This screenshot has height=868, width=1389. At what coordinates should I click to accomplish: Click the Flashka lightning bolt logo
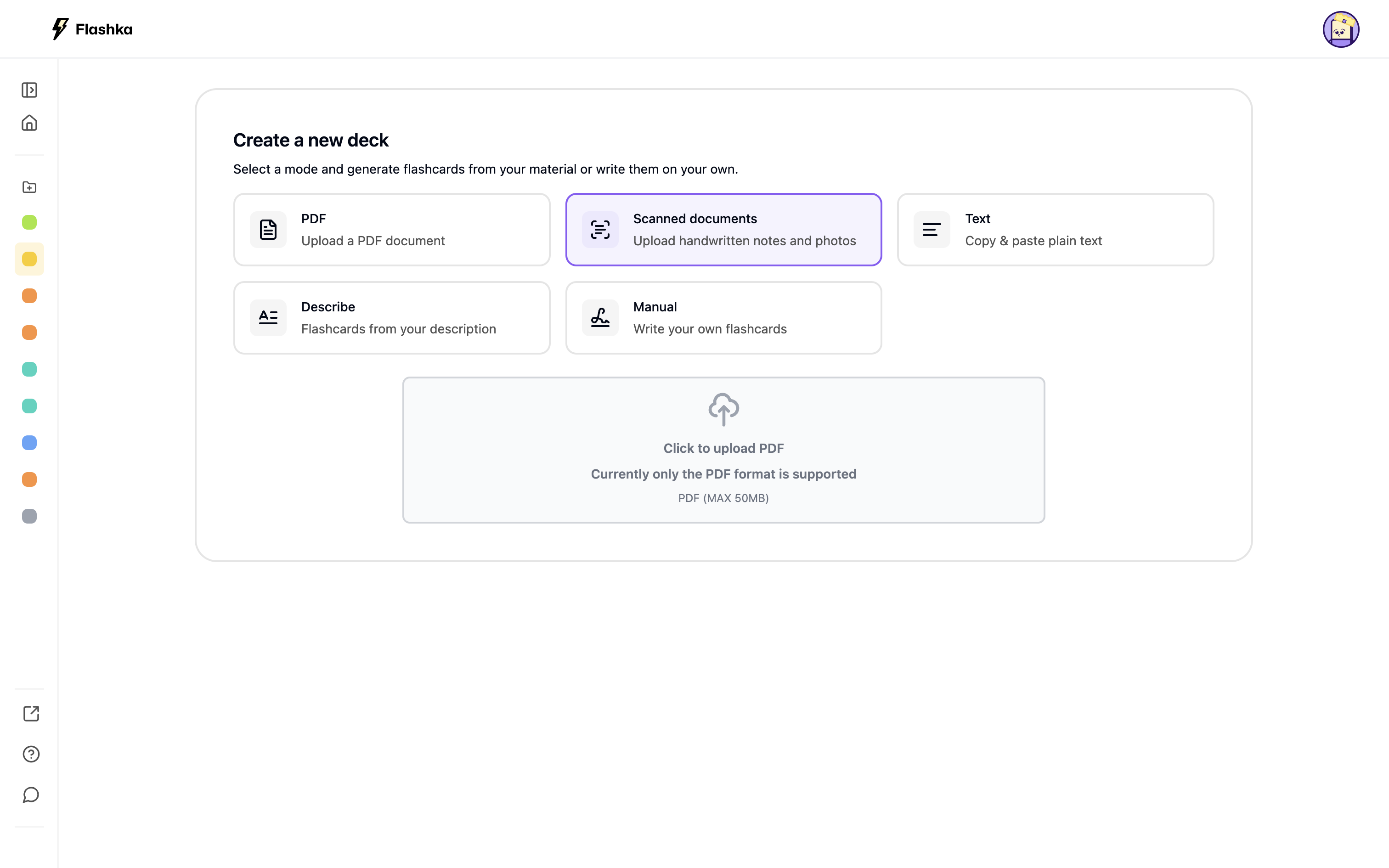60,28
